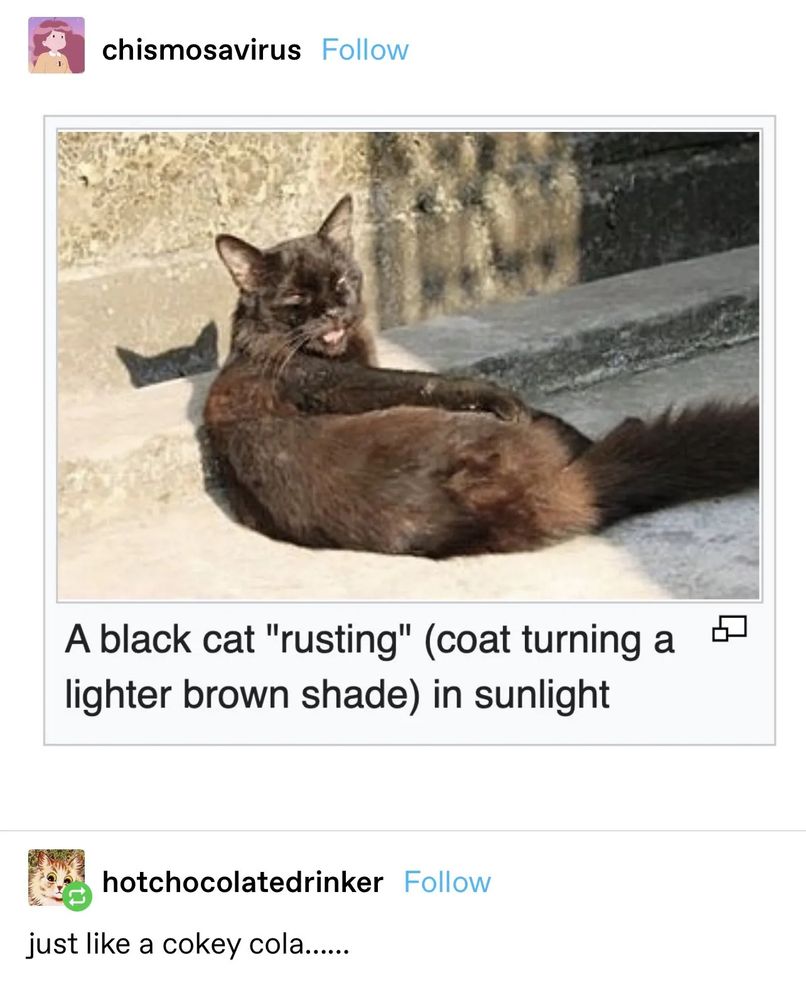Click the chismosavirus username
The width and height of the screenshot is (806, 1000).
(202, 50)
